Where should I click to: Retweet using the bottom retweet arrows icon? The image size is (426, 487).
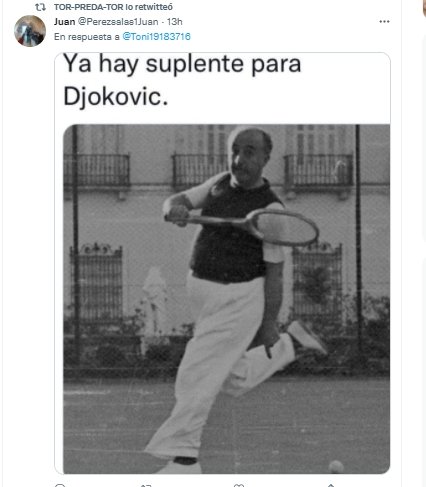point(146,485)
